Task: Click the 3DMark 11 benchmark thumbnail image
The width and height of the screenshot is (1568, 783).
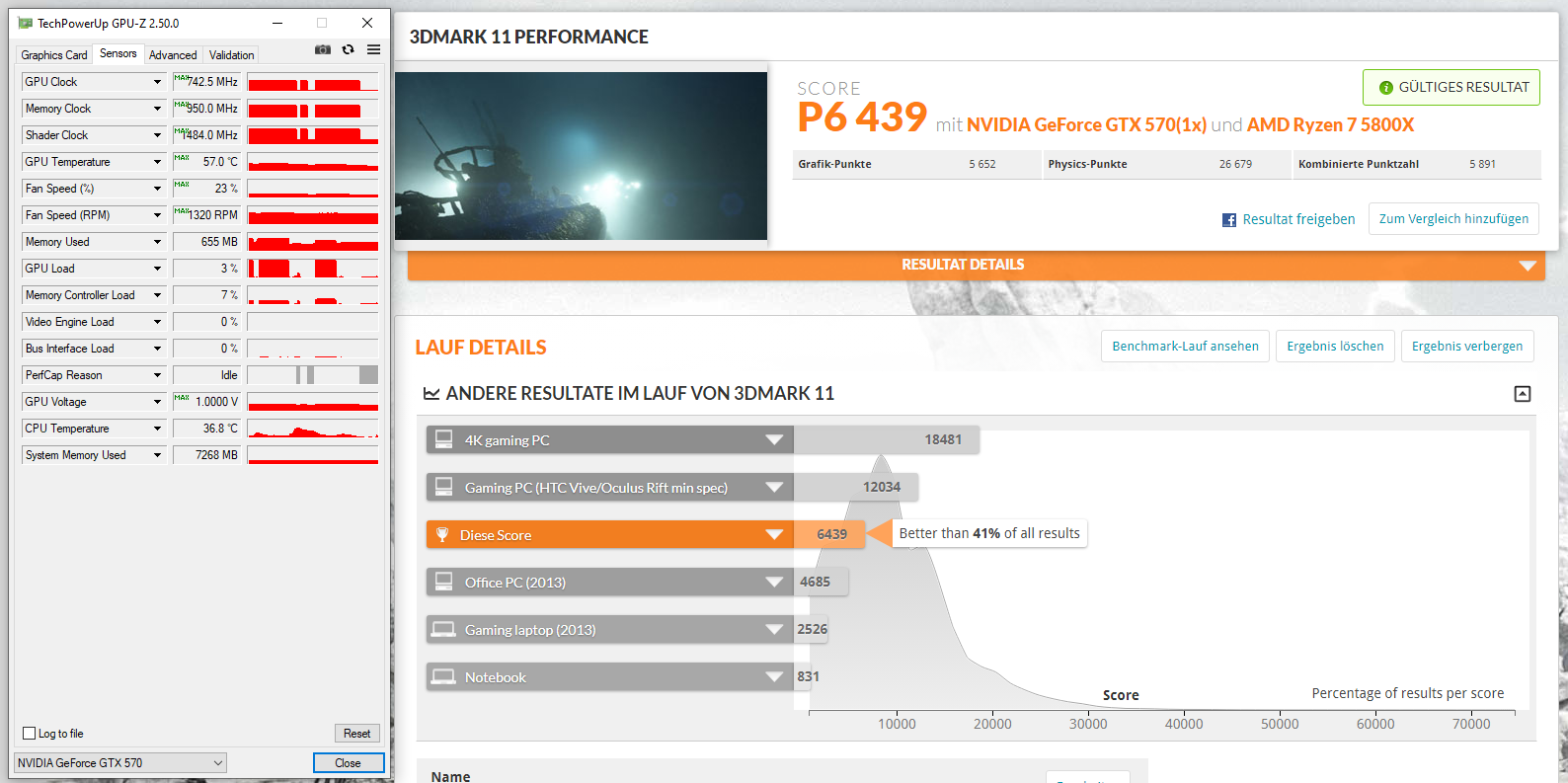Action: pos(581,156)
